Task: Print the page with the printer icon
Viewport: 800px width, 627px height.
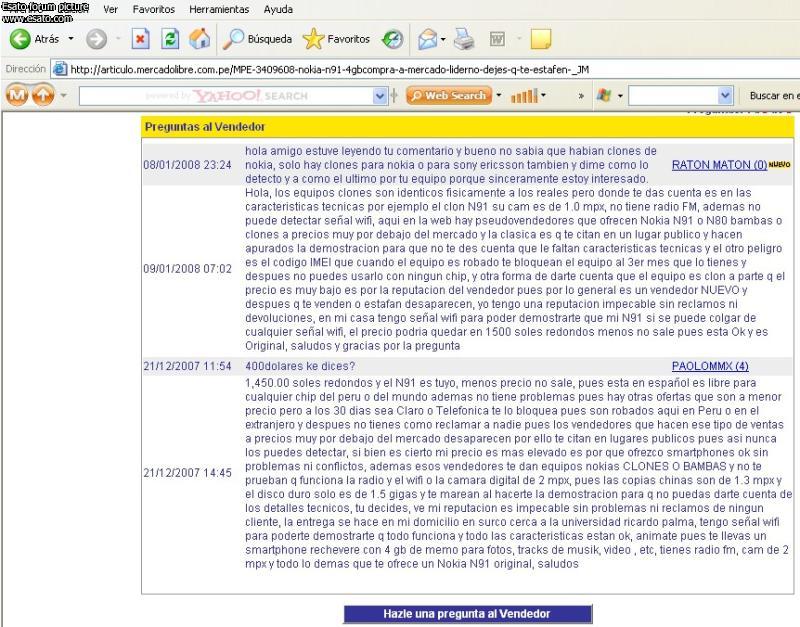Action: coord(464,39)
